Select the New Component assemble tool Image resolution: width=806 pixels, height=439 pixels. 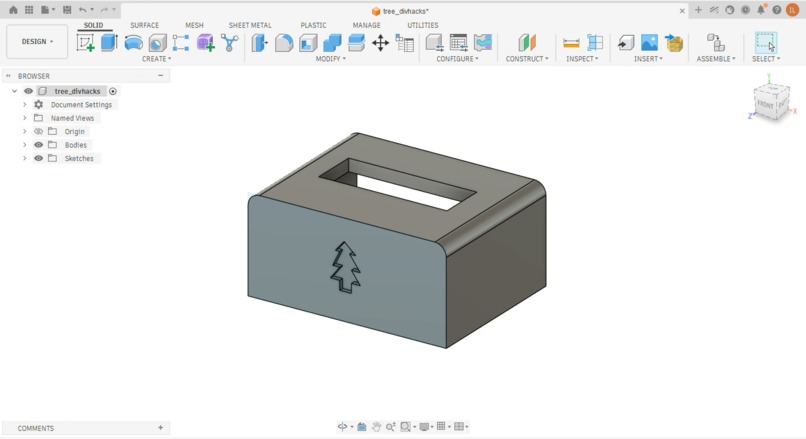716,43
